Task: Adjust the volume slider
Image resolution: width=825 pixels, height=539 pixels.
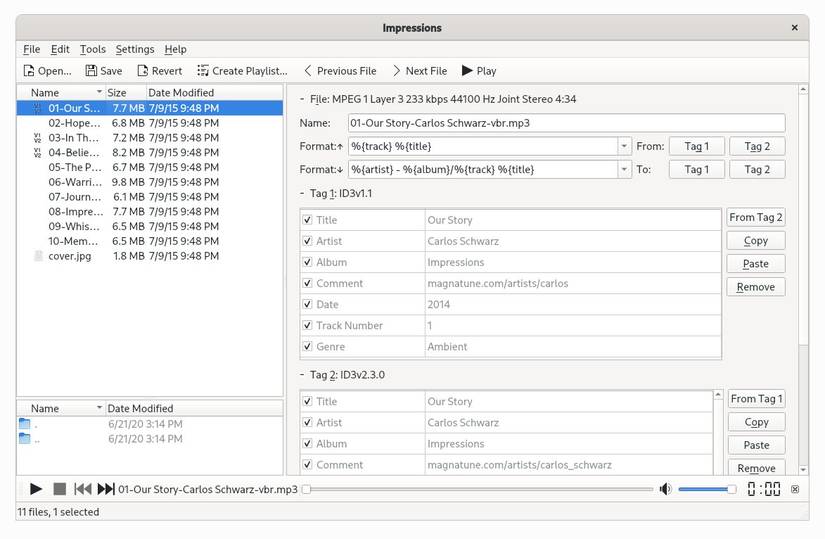Action: (x=707, y=489)
